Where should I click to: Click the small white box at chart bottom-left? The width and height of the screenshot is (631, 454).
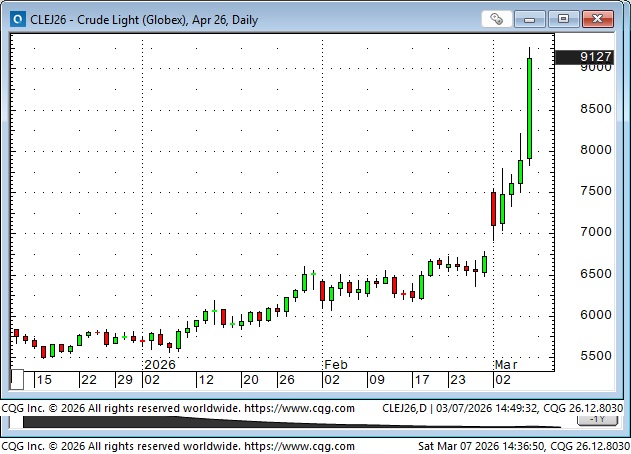[17, 379]
